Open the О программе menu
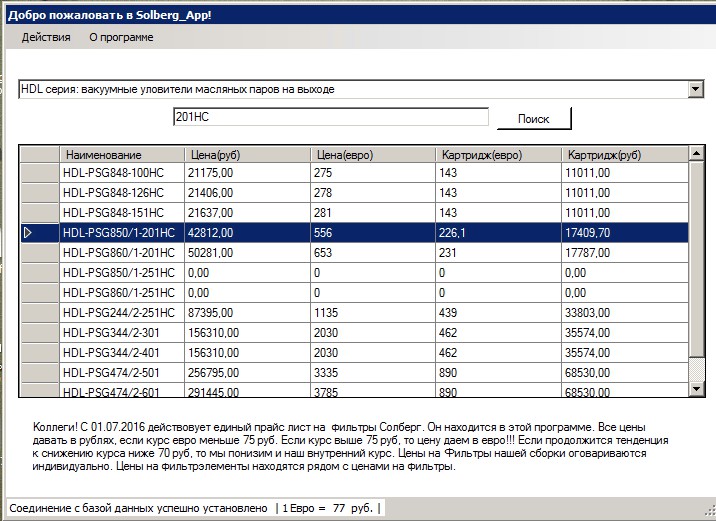 coord(121,37)
